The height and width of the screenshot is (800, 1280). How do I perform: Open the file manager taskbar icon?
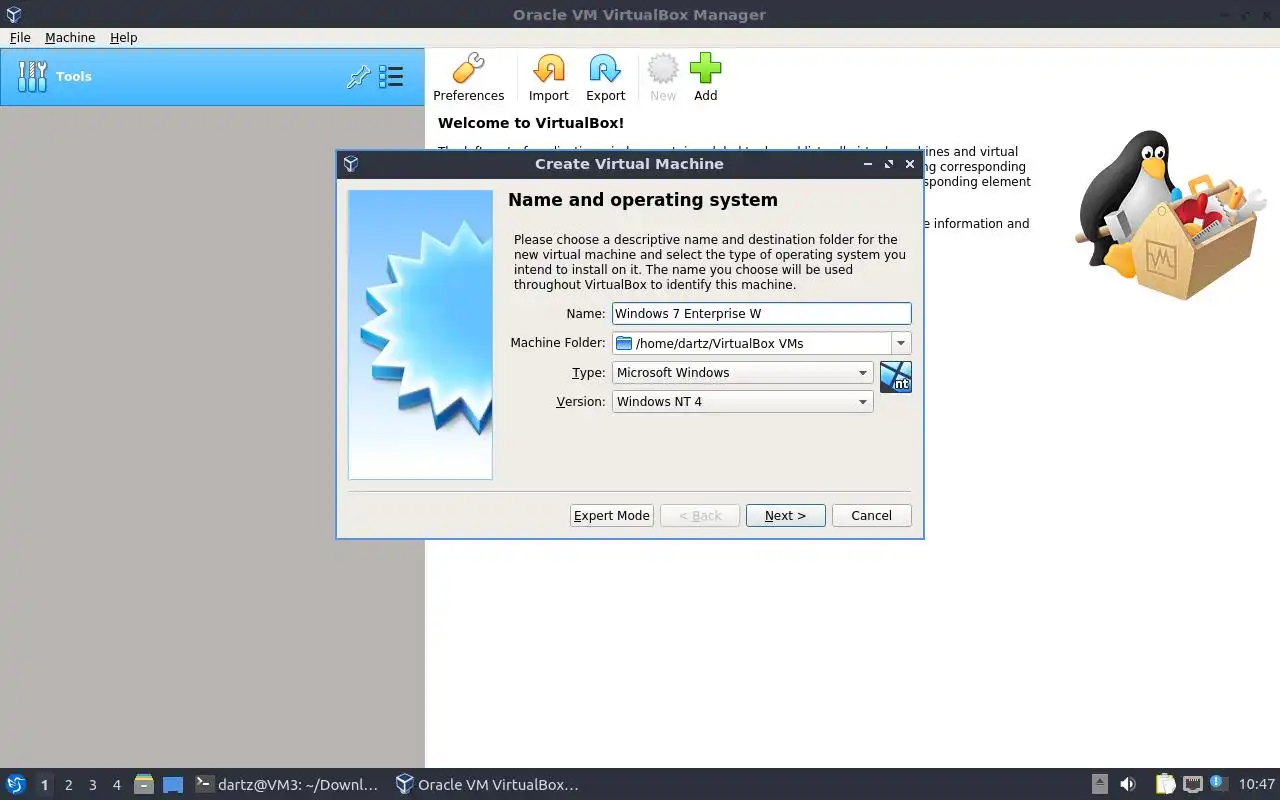(x=144, y=784)
